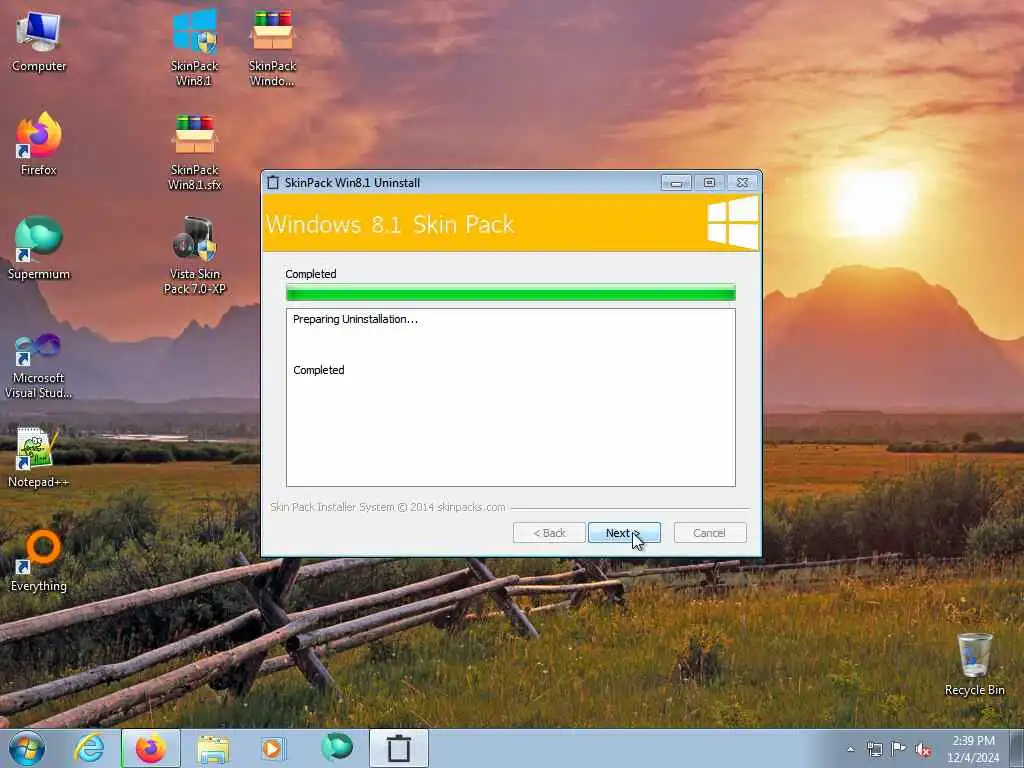Launch Internet Explorer from the taskbar
The width and height of the screenshot is (1024, 768).
point(89,748)
